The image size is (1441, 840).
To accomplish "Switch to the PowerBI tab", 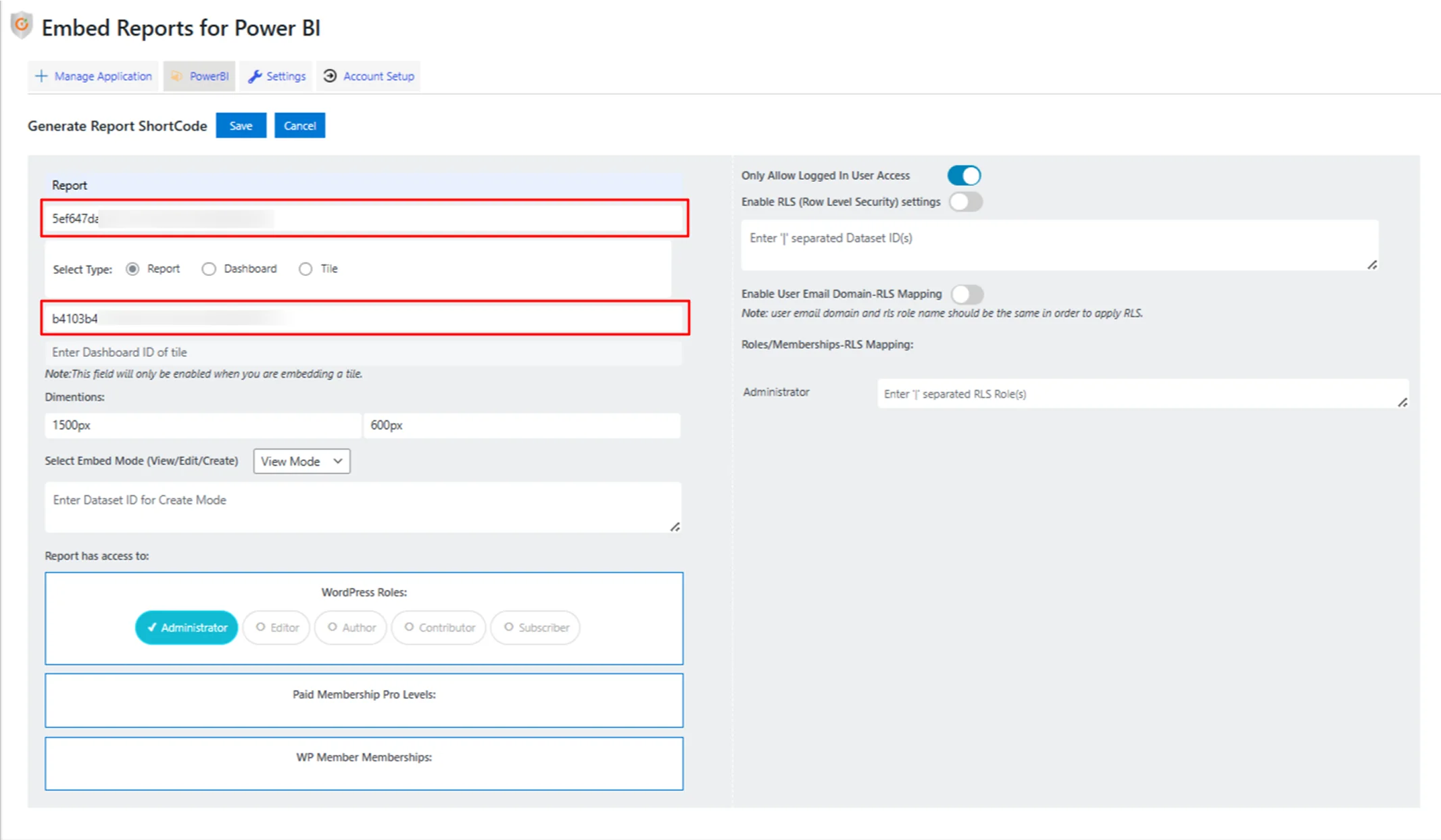I will [199, 76].
